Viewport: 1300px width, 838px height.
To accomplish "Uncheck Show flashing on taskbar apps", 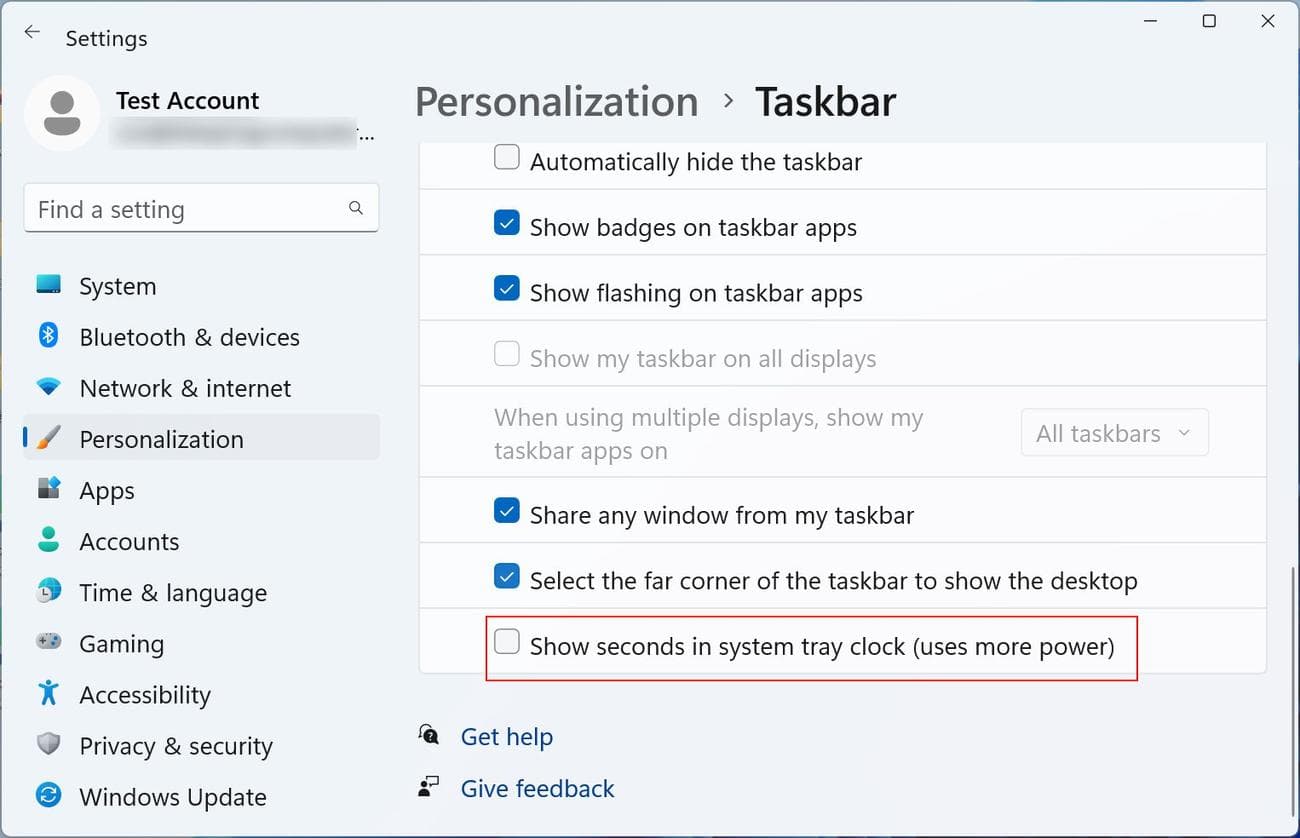I will point(507,288).
